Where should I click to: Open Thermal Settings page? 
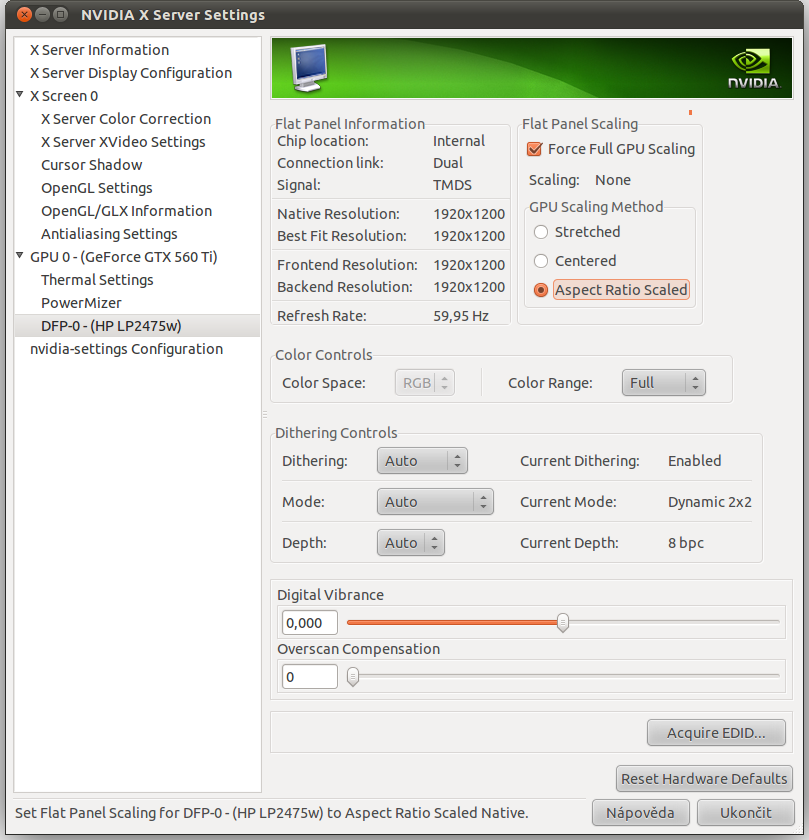click(98, 280)
